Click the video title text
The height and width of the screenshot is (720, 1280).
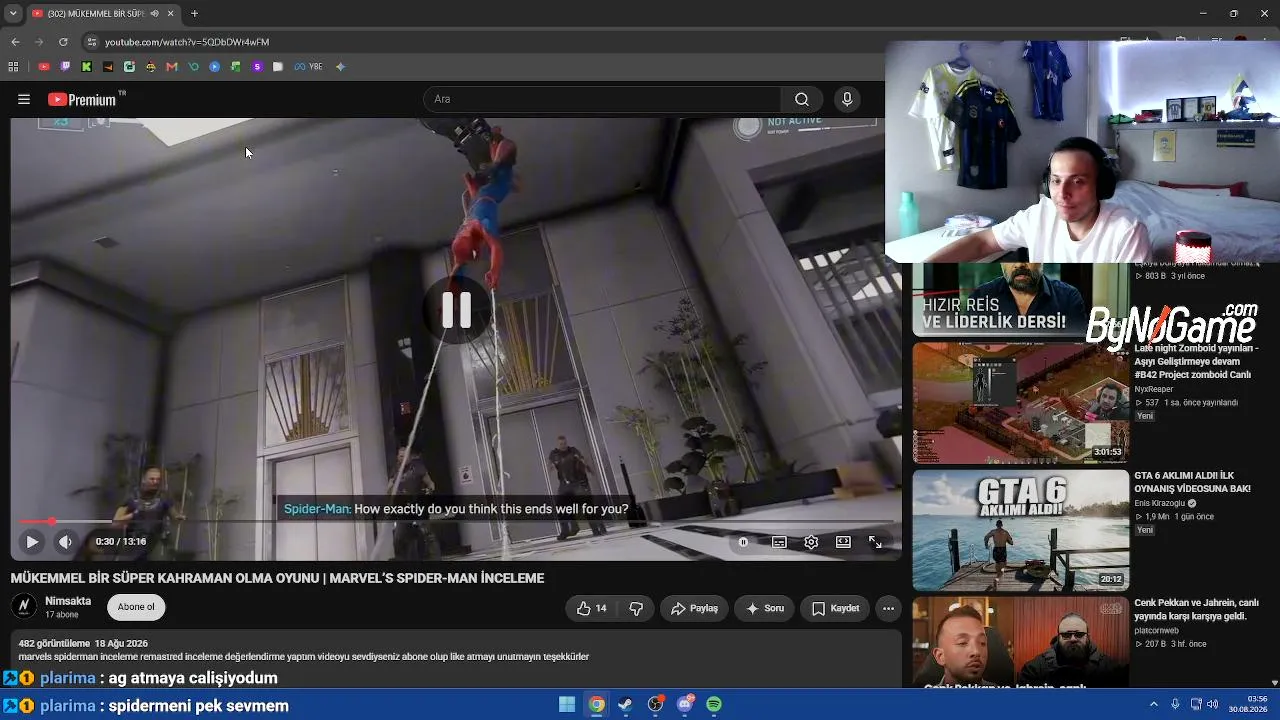pos(277,578)
